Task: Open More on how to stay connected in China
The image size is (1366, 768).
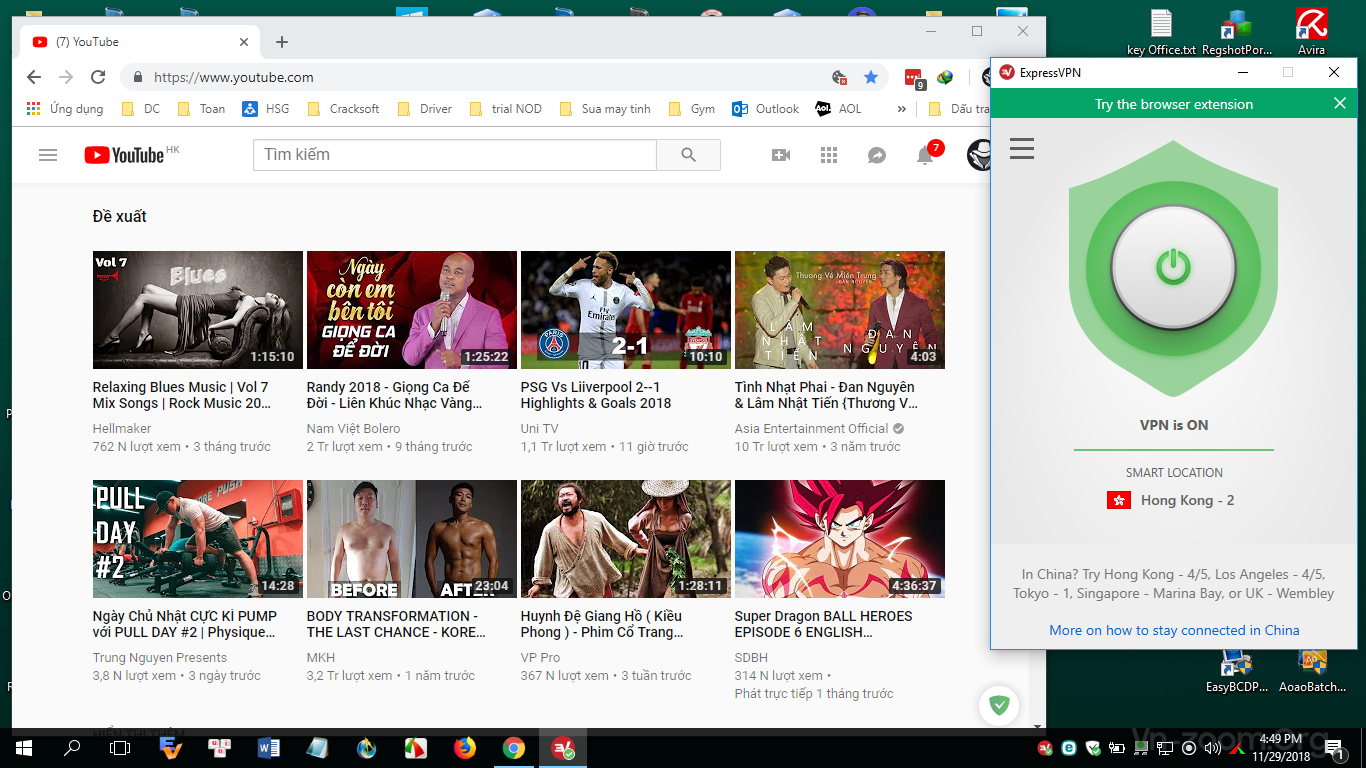Action: click(1174, 630)
